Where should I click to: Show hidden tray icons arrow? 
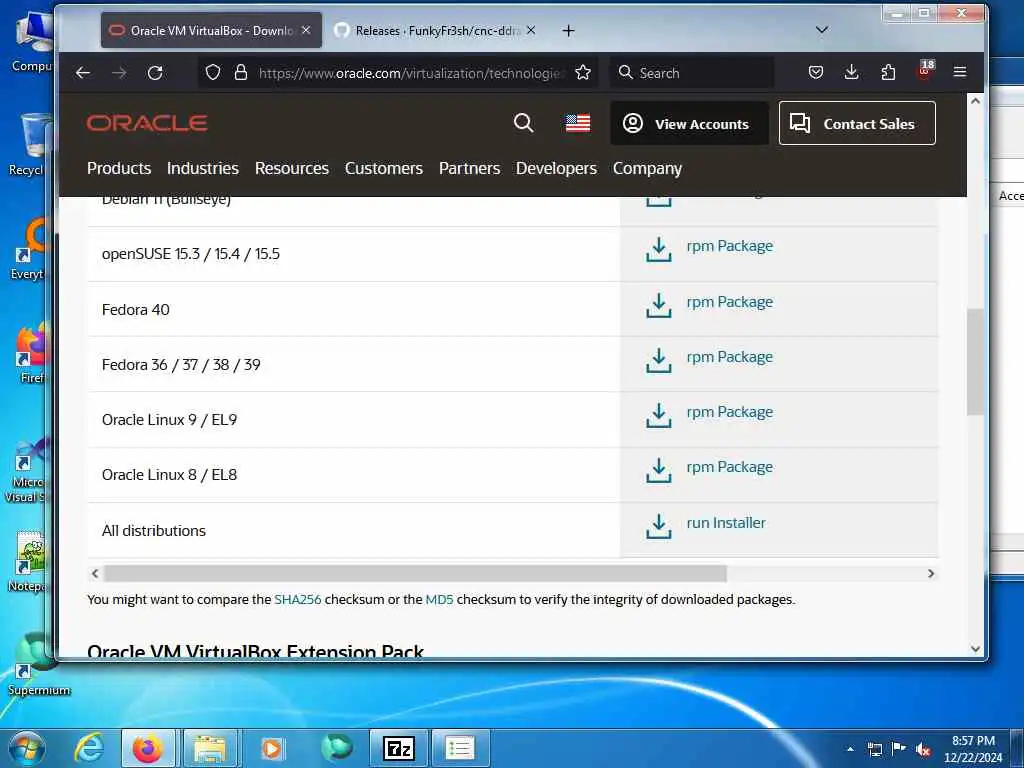pos(850,749)
